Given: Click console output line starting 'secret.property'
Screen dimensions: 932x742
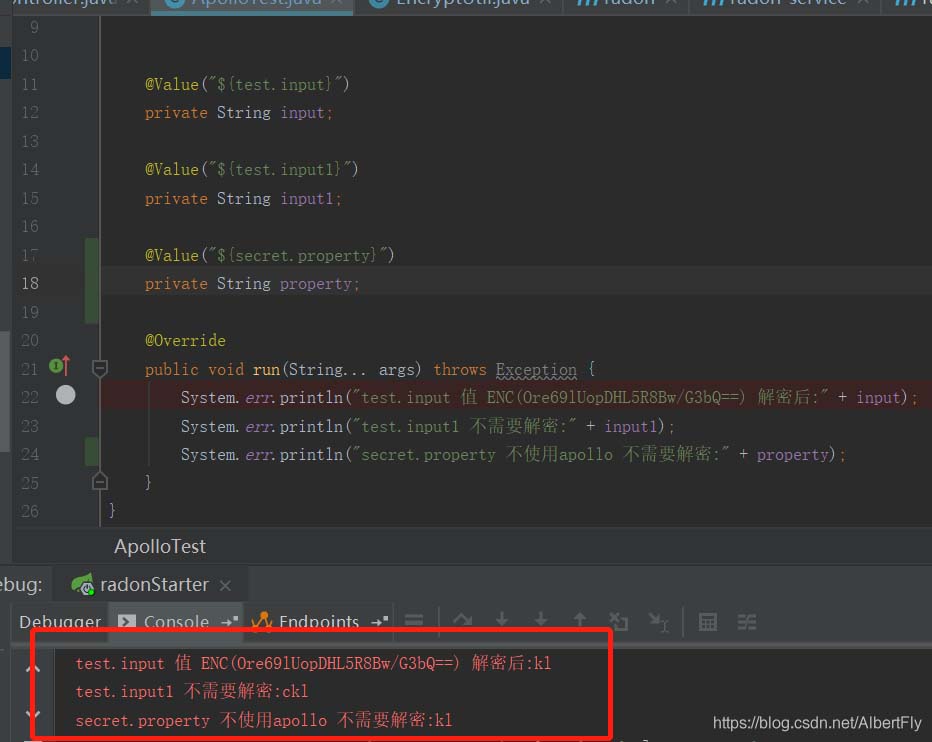Looking at the screenshot, I should point(264,721).
